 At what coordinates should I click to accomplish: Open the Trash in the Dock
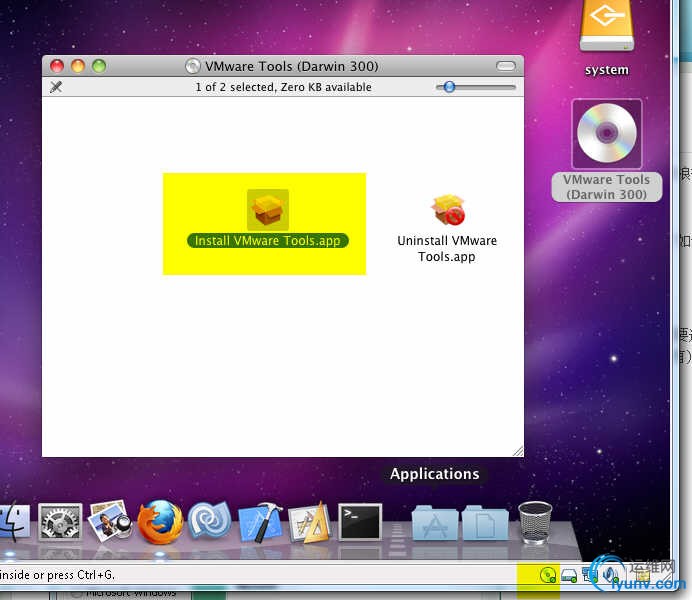click(x=535, y=522)
